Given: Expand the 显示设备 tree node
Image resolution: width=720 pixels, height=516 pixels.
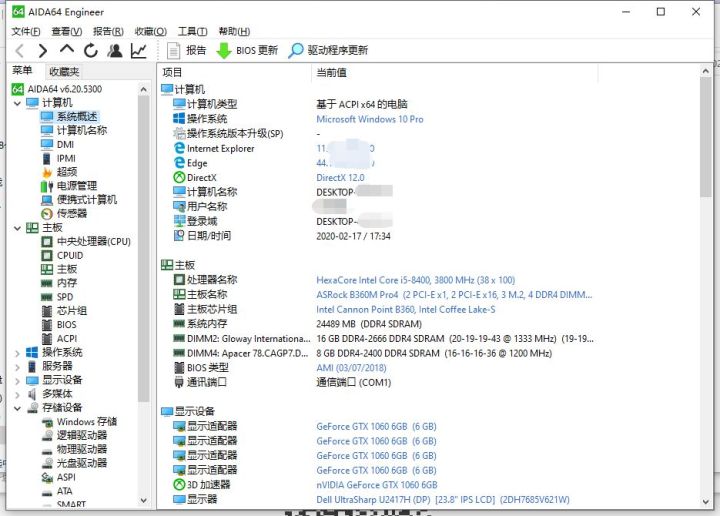Looking at the screenshot, I should tap(17, 381).
